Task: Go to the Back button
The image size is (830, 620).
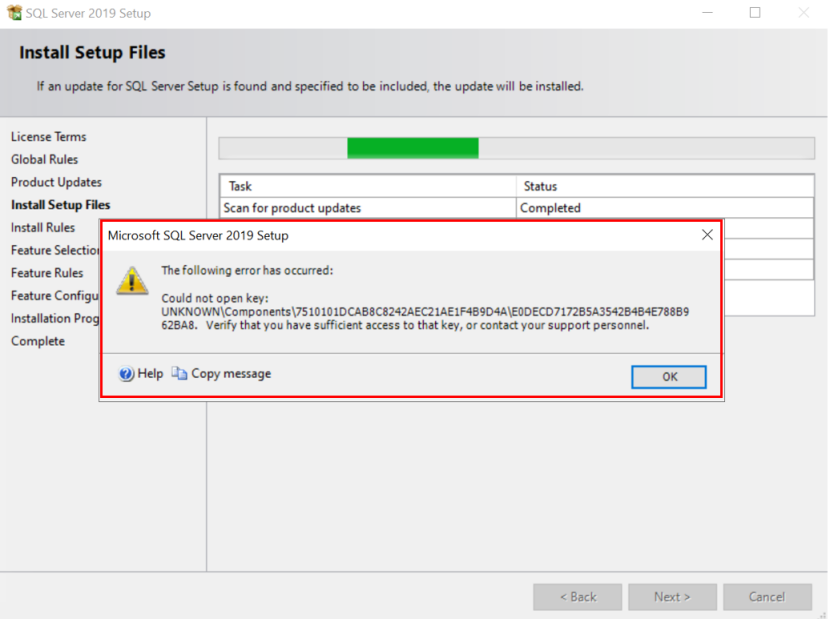Action: [x=578, y=597]
